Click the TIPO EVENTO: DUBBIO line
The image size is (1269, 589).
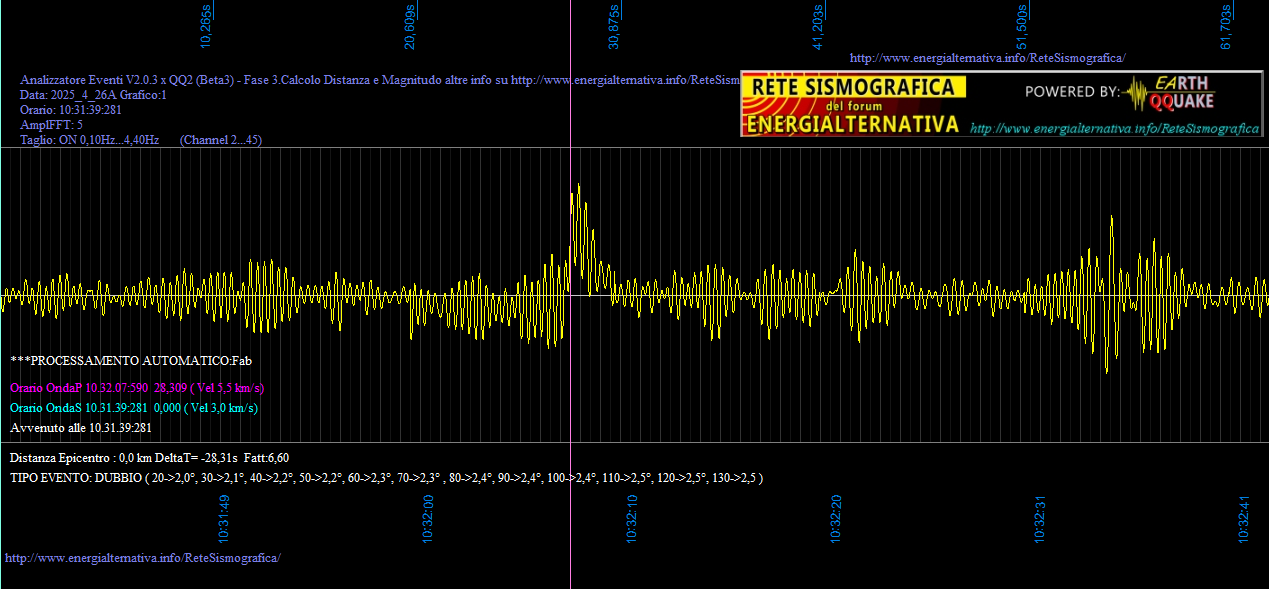pyautogui.click(x=387, y=478)
